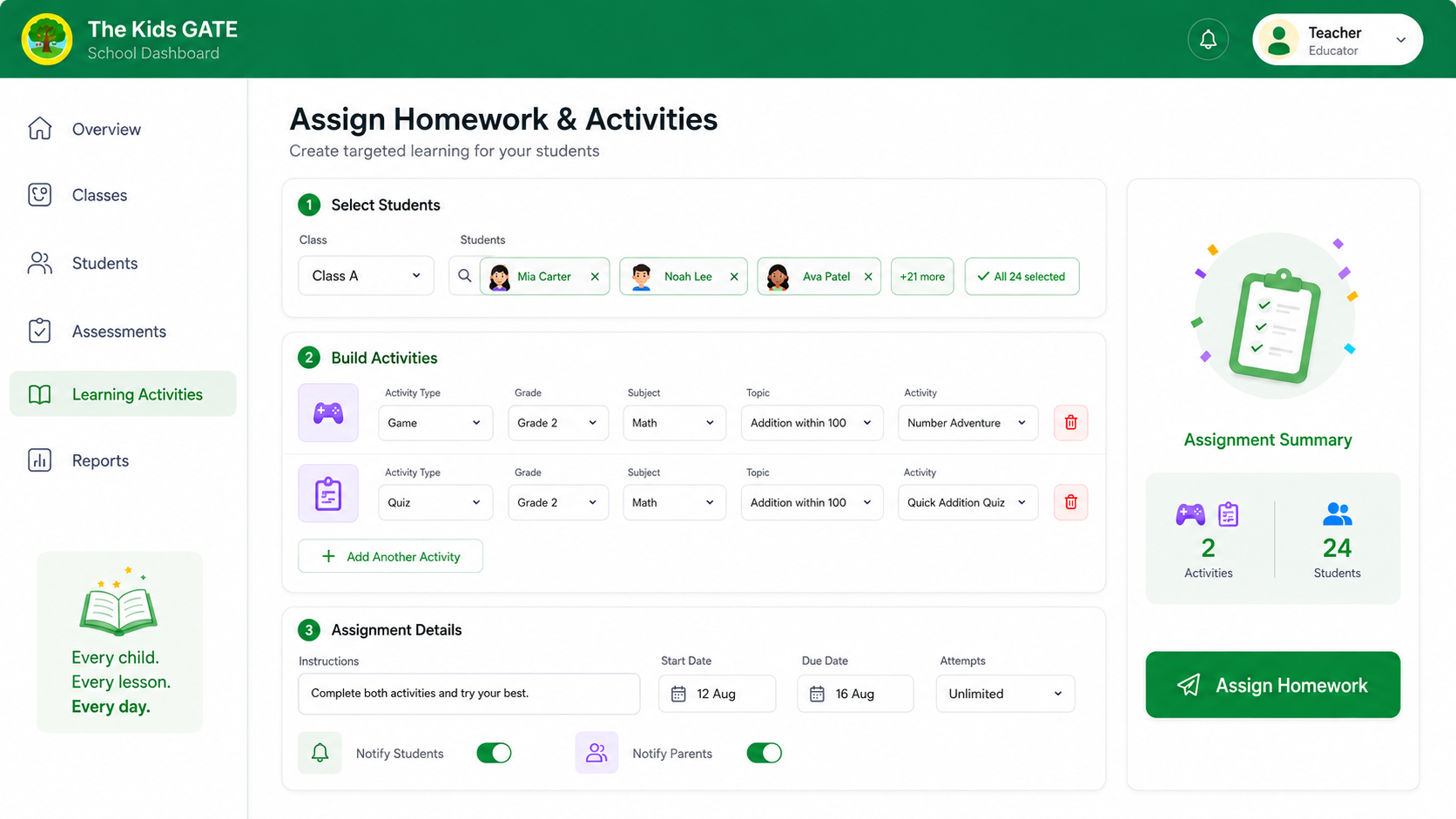Click the Classes sidebar icon
The height and width of the screenshot is (819, 1456).
coord(39,195)
